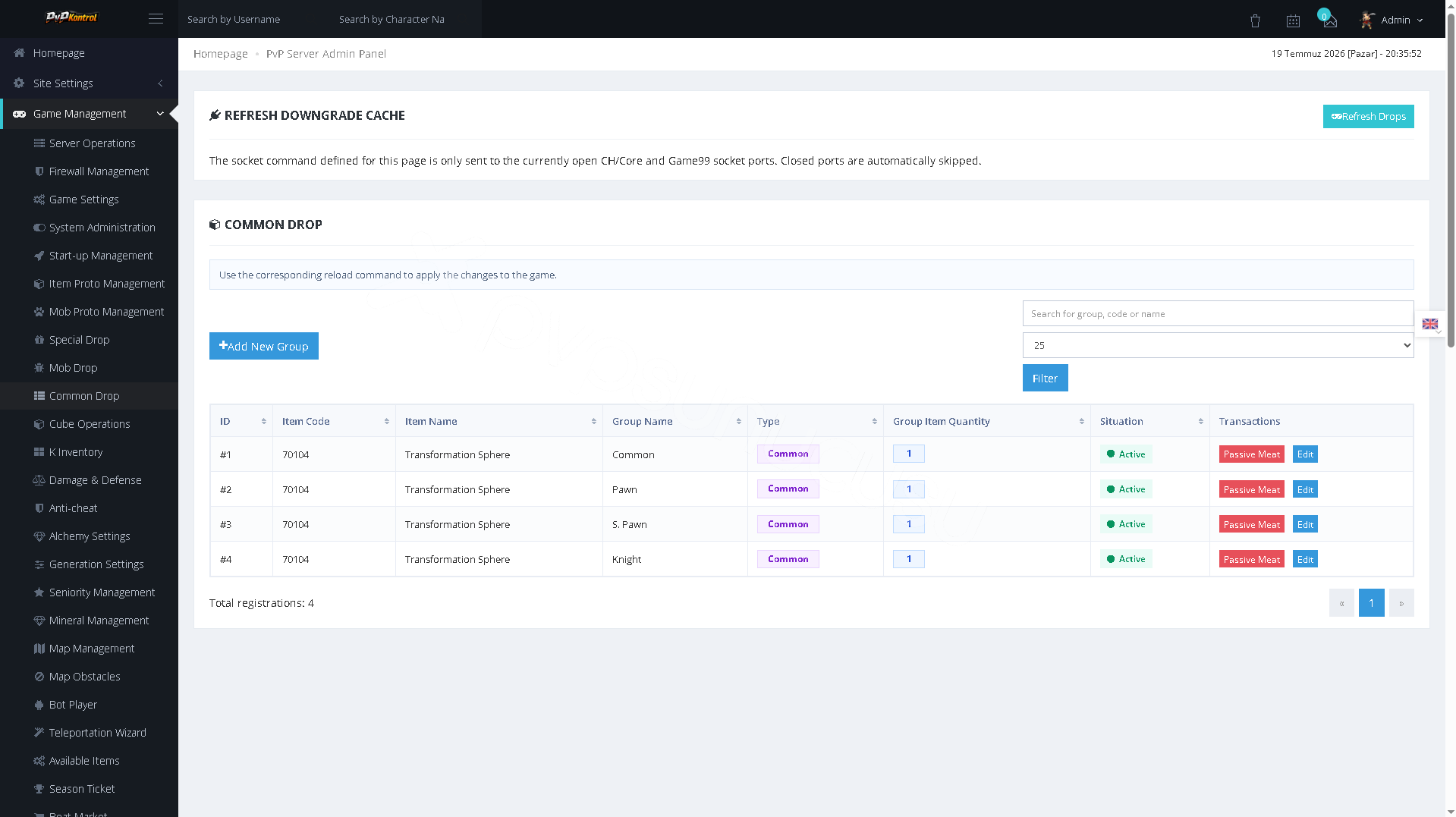Open the Admin user dropdown

click(x=1392, y=20)
